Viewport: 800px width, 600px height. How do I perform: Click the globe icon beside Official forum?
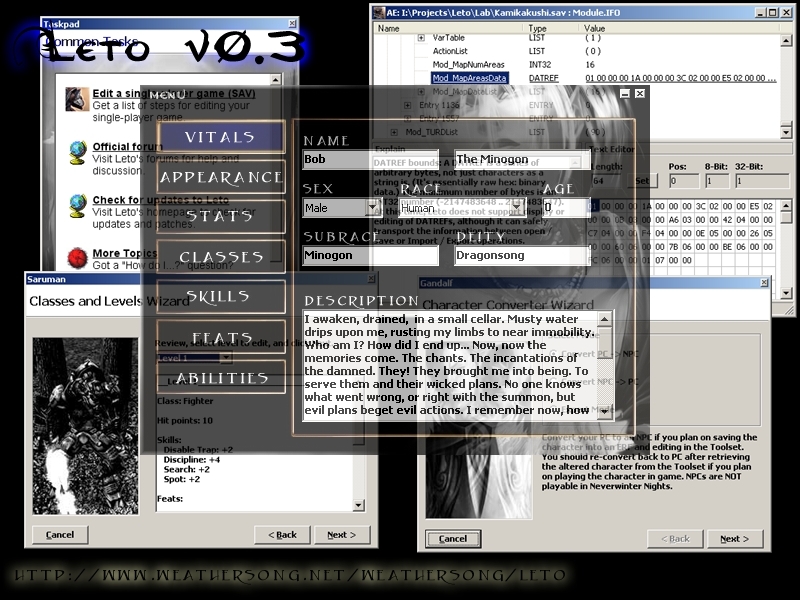tap(77, 152)
